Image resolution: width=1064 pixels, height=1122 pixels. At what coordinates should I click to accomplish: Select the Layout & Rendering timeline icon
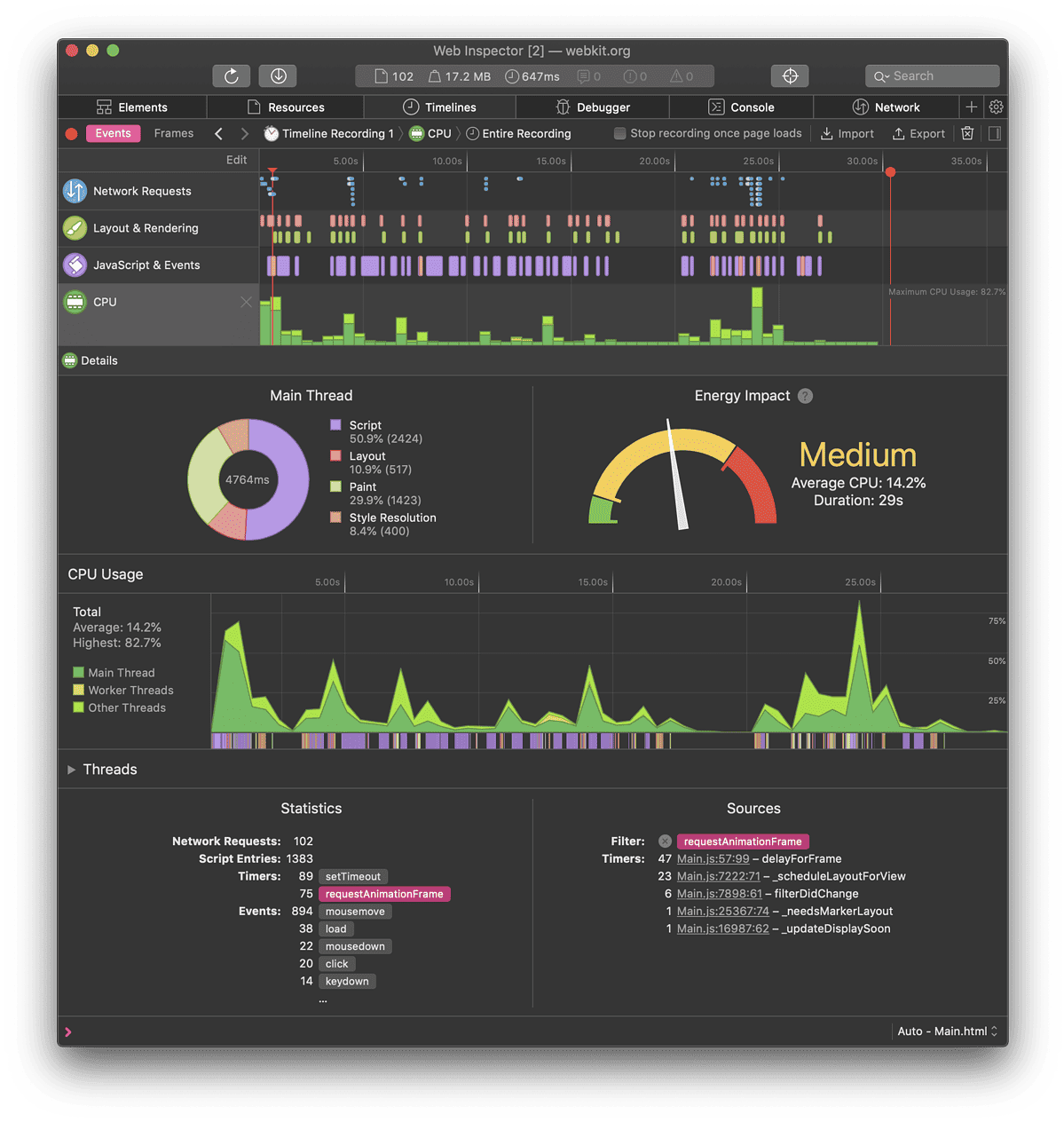pyautogui.click(x=75, y=227)
